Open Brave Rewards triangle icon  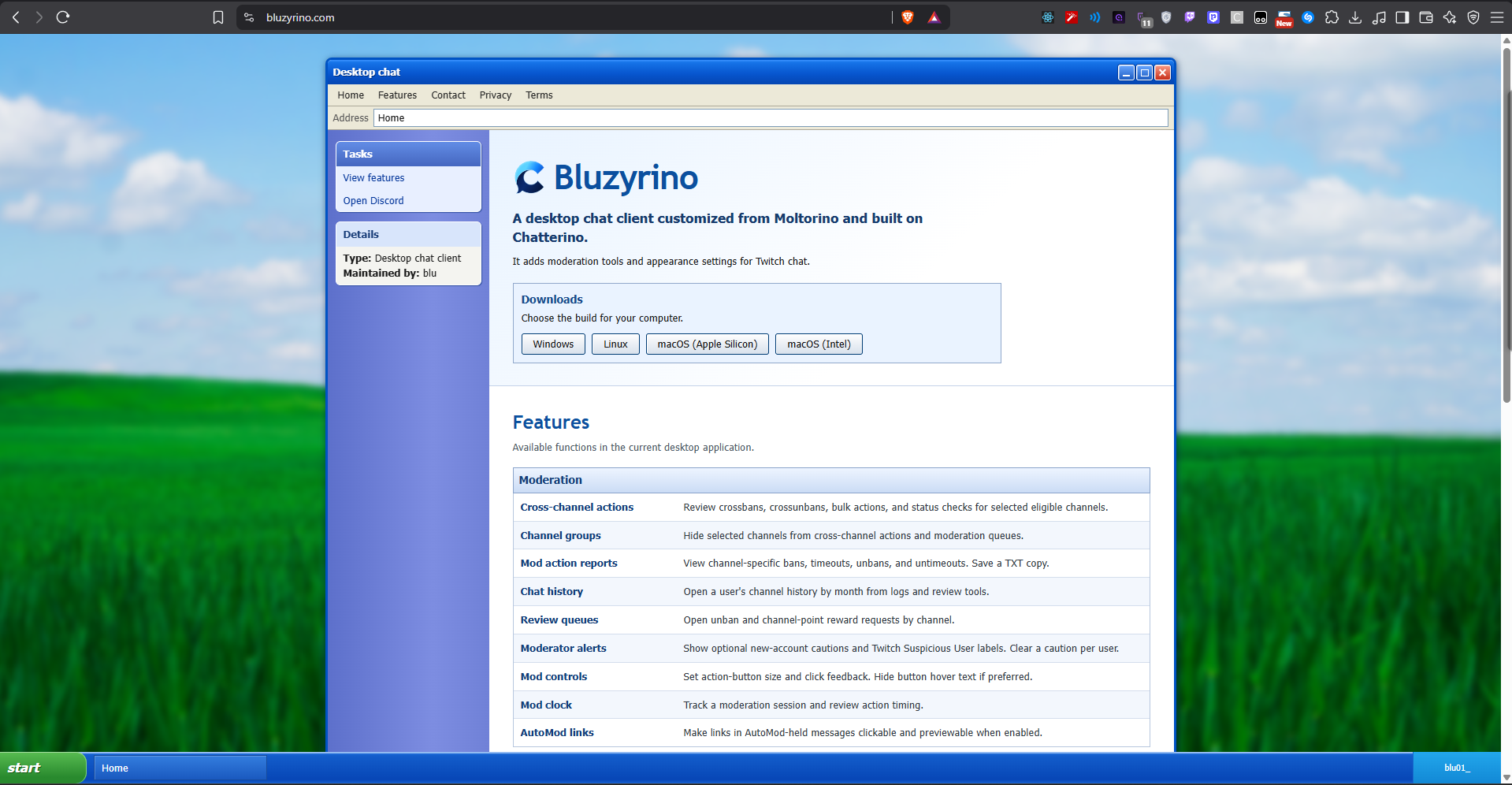(x=934, y=17)
